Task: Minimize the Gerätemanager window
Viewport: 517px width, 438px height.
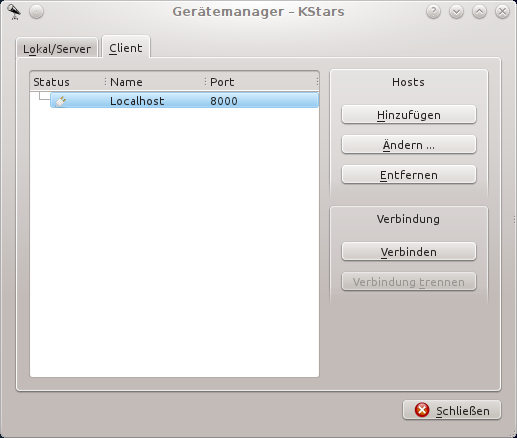Action: [x=456, y=12]
